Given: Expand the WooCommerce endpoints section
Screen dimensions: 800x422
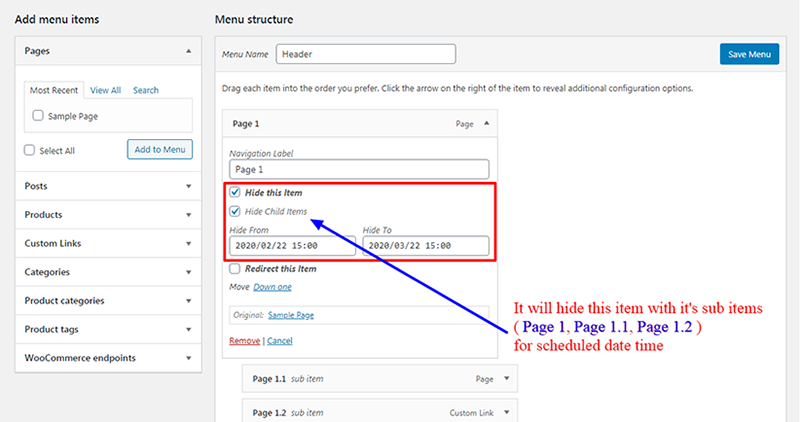Looking at the screenshot, I should [108, 358].
